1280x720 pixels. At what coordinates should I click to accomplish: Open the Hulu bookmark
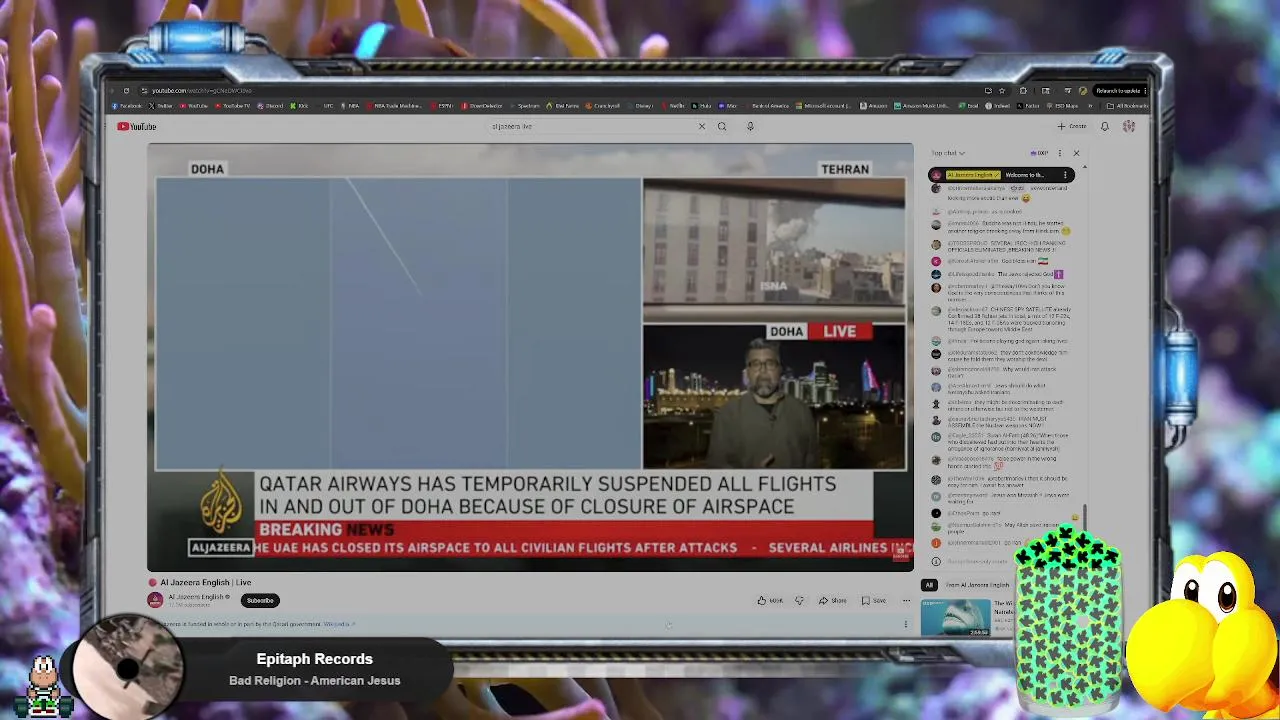click(701, 106)
